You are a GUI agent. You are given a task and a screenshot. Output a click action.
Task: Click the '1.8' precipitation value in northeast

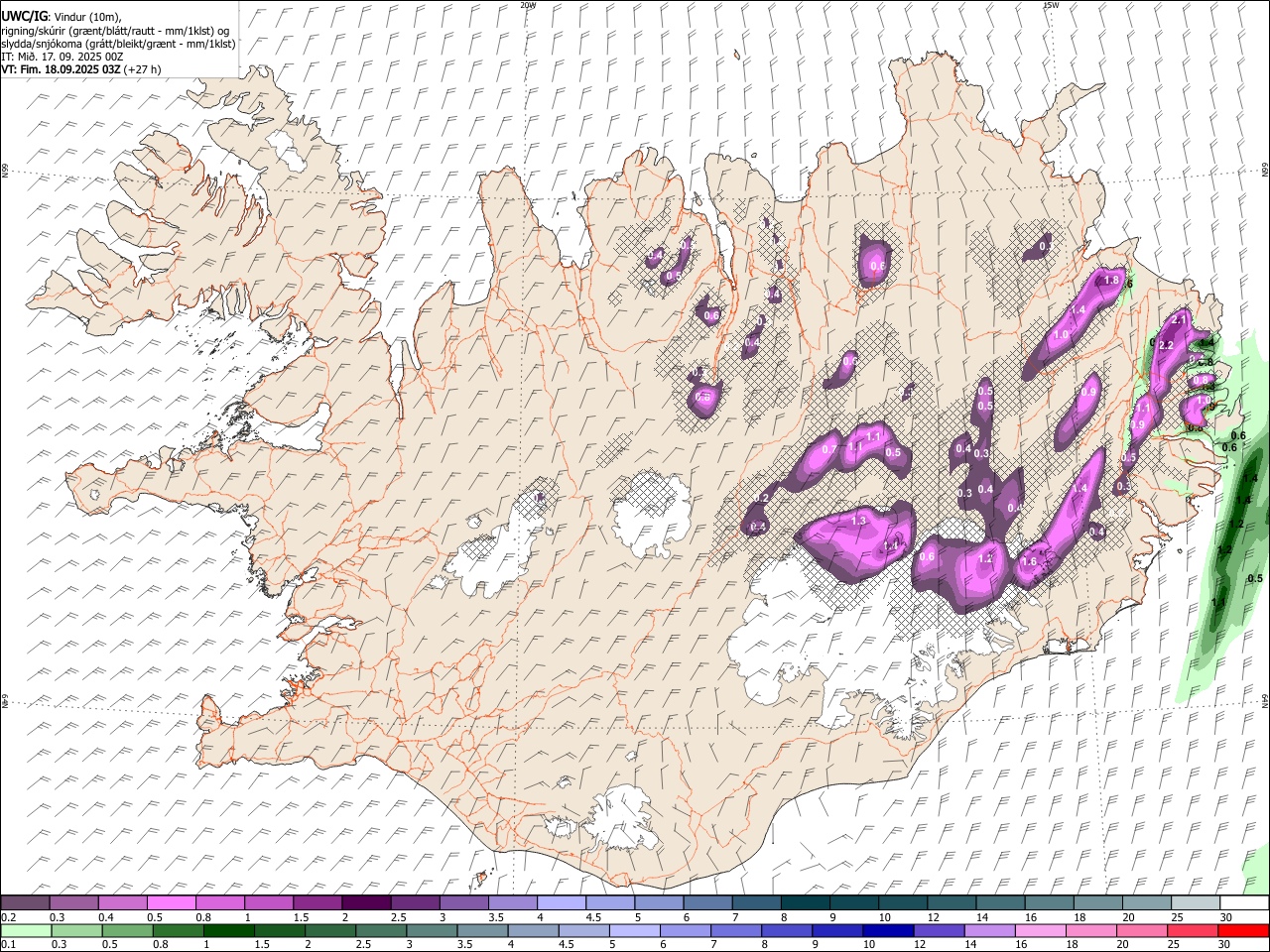click(x=1111, y=282)
